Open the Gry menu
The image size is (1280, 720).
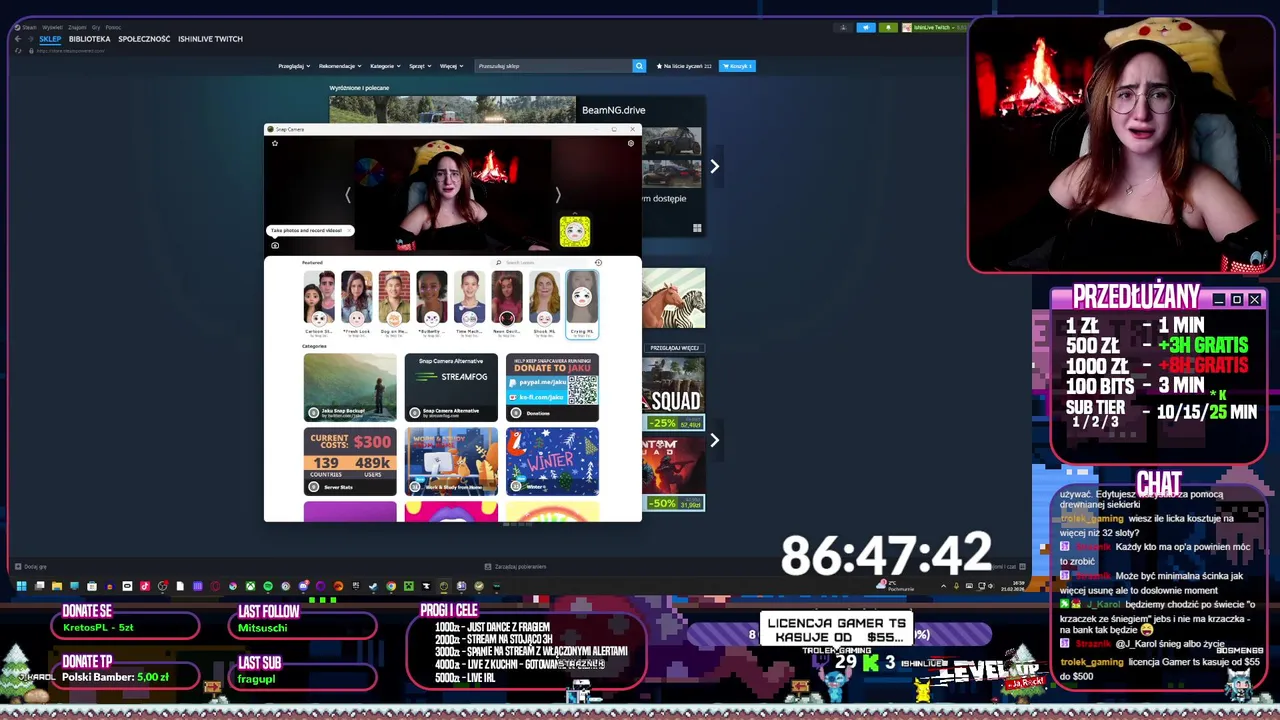click(96, 27)
